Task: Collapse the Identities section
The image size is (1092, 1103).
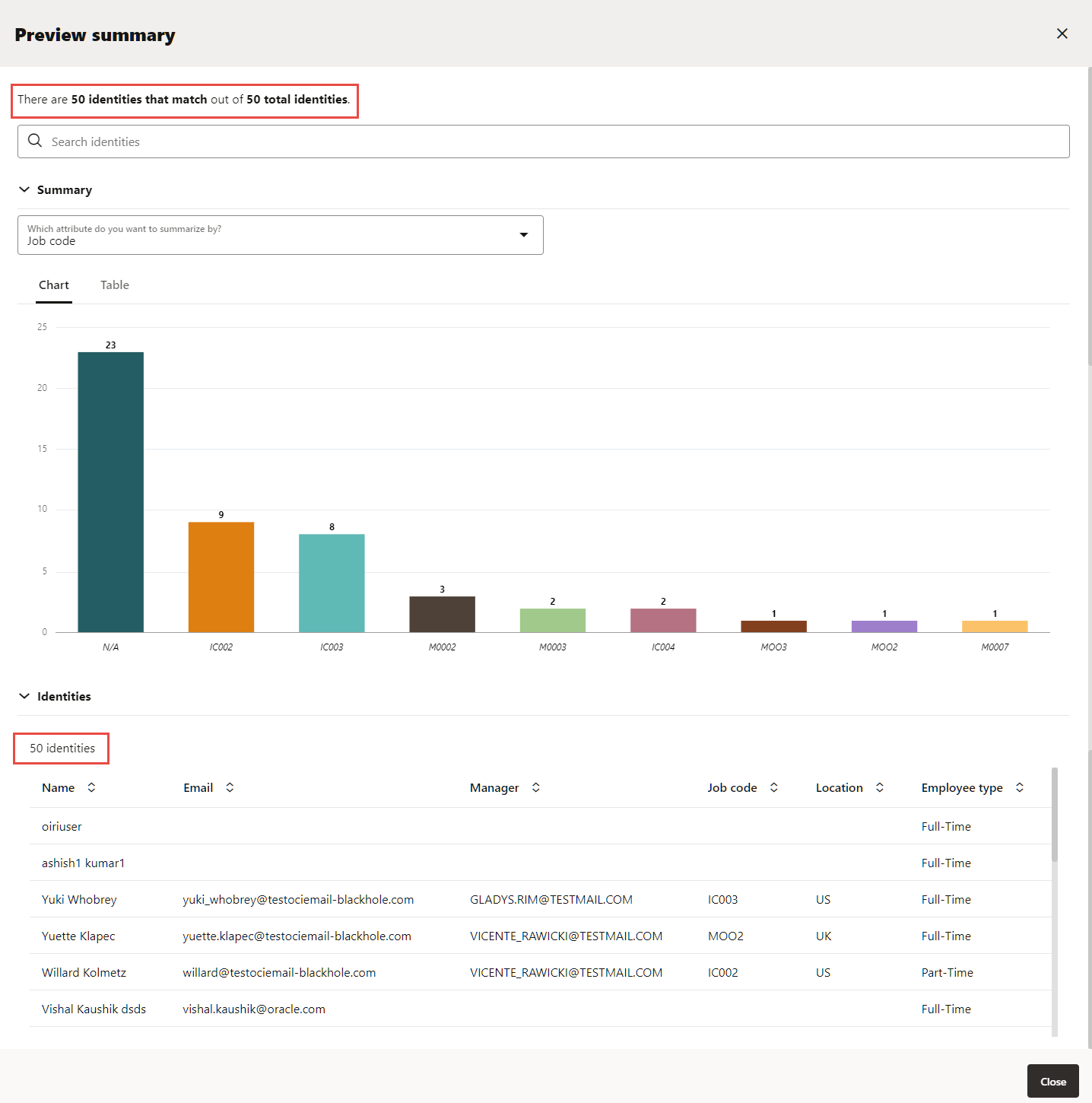Action: tap(24, 696)
